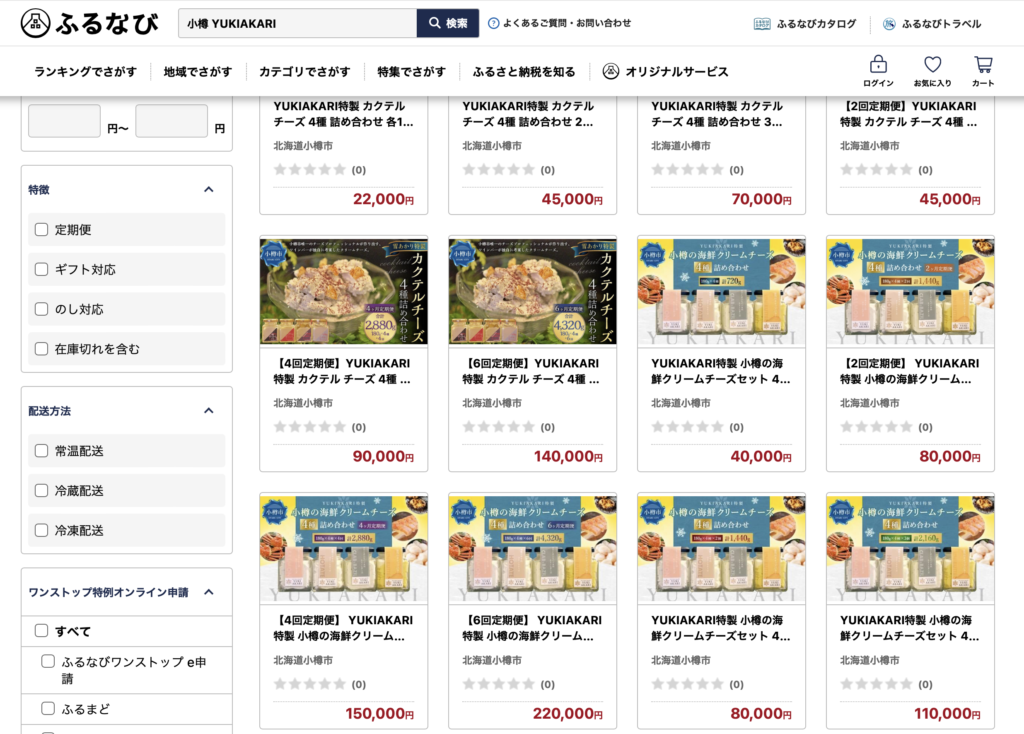Open ランキングでさがす menu
1024x734 pixels.
[86, 72]
